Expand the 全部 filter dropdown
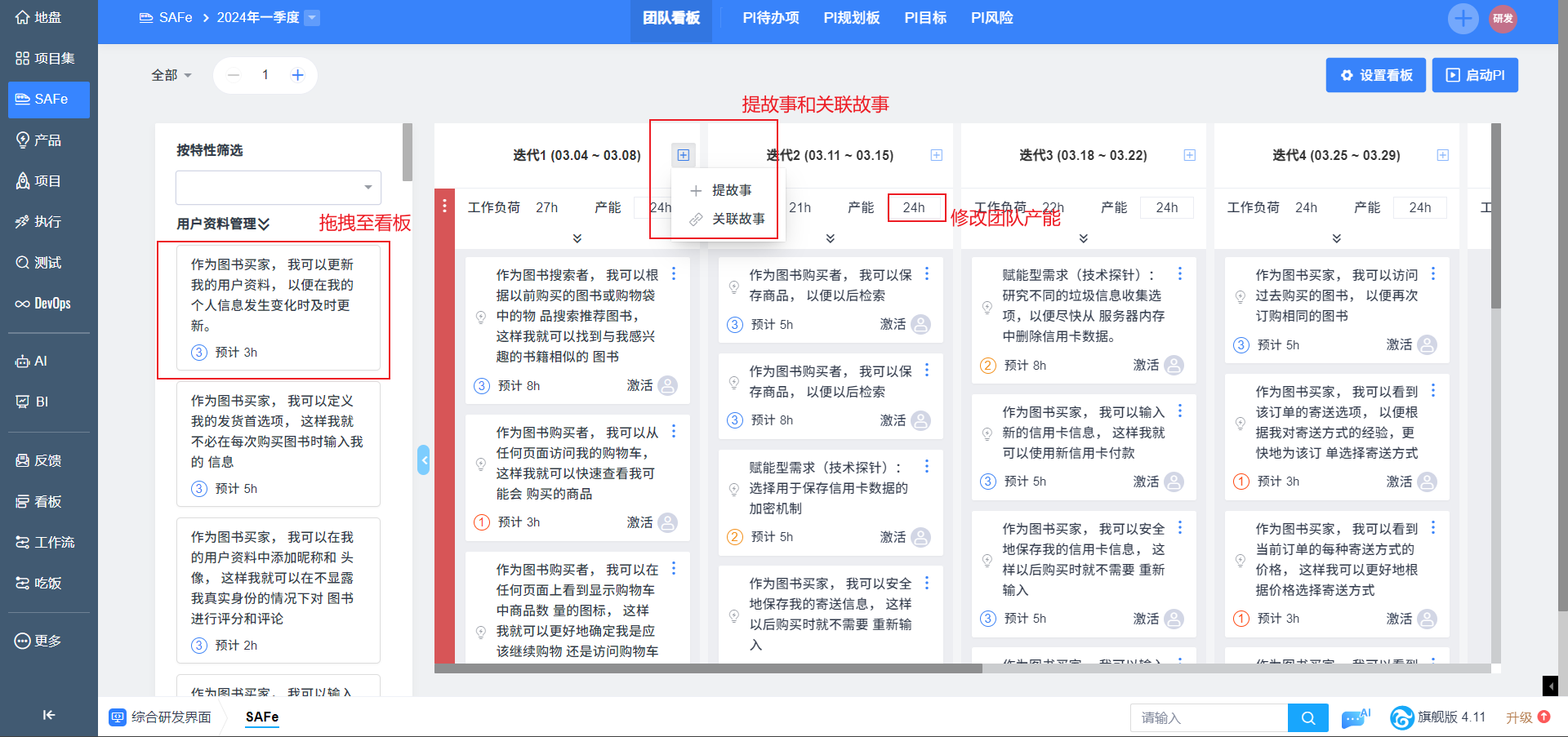This screenshot has height=737, width=1568. coord(171,75)
